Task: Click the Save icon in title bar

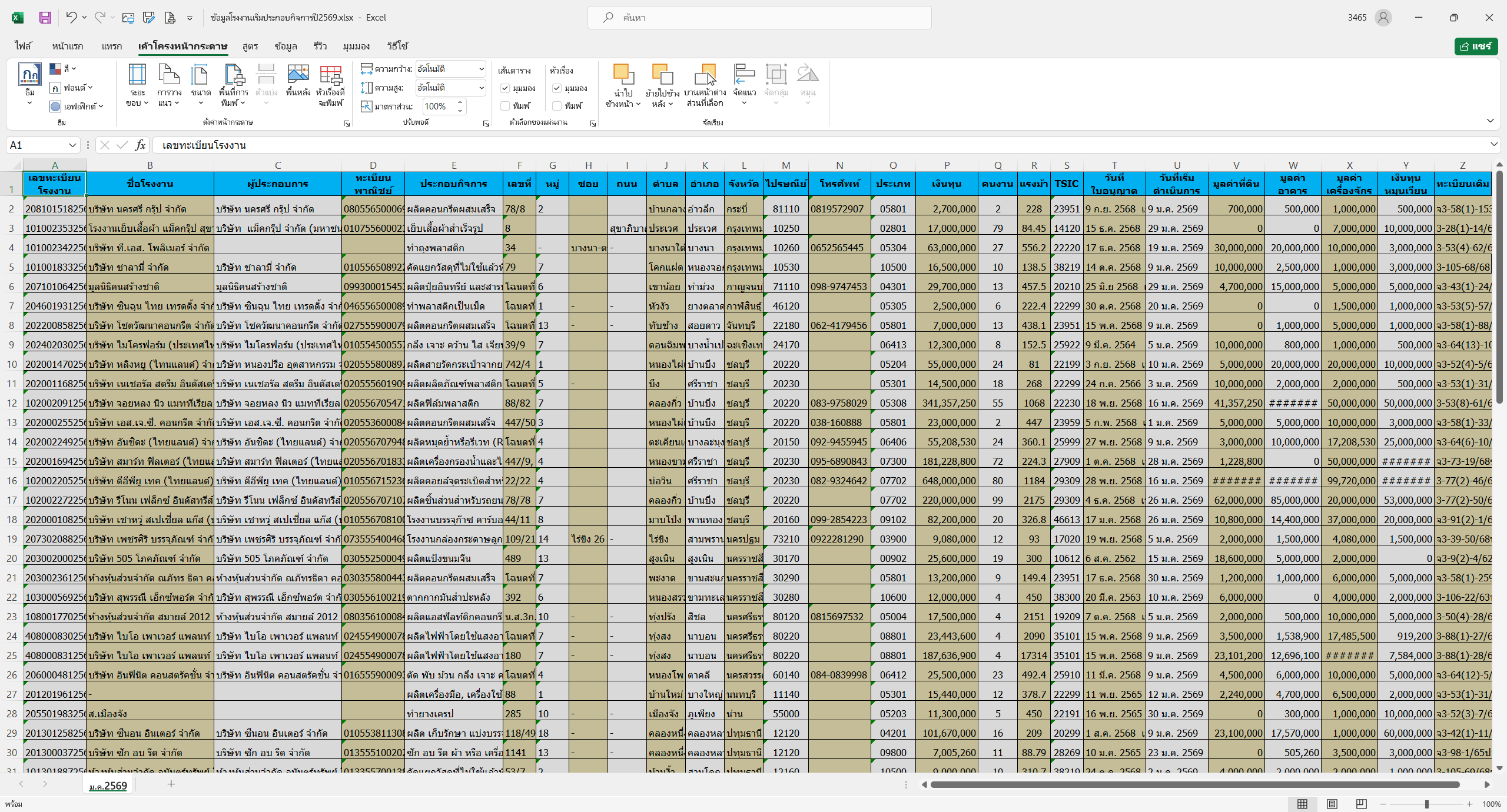Action: (x=45, y=18)
